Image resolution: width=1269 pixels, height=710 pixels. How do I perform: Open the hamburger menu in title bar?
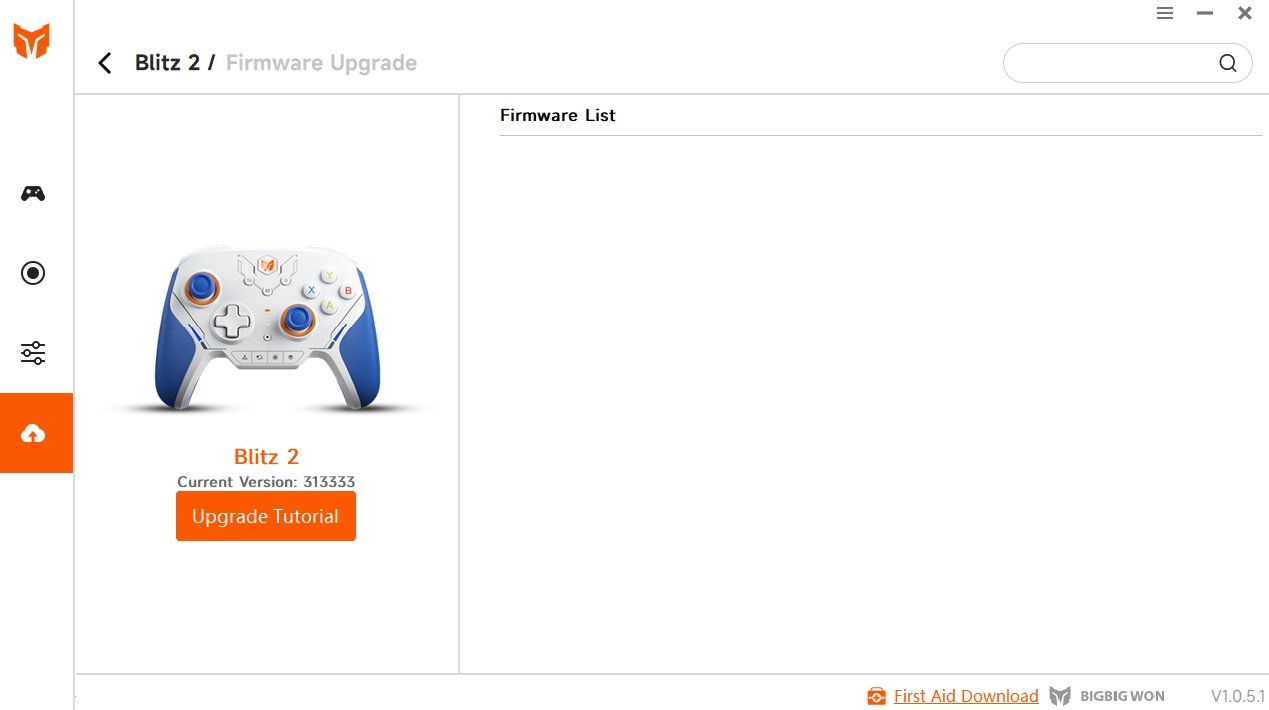(x=1165, y=13)
